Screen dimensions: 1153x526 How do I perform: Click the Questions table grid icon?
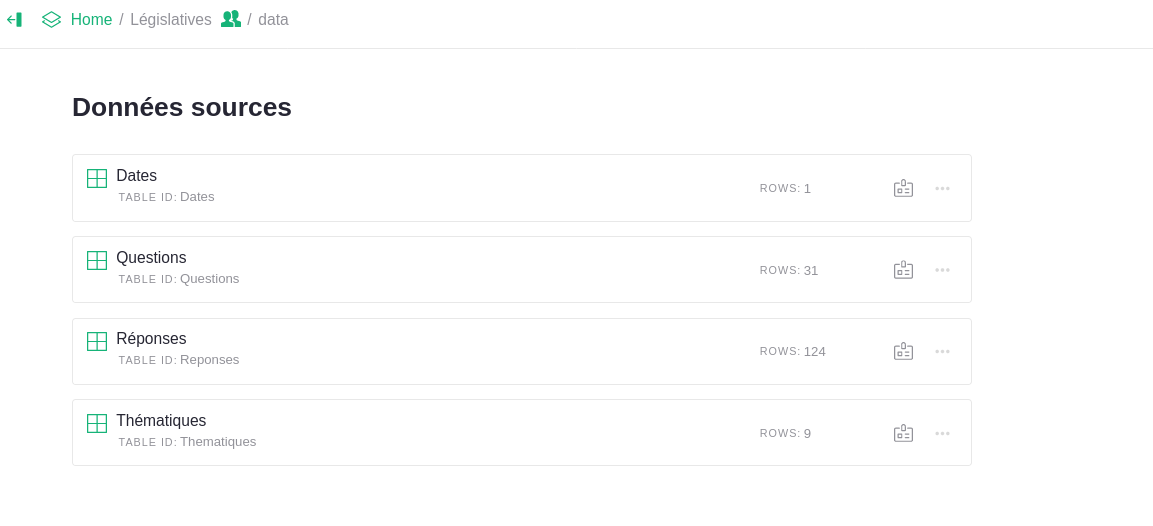[97, 260]
